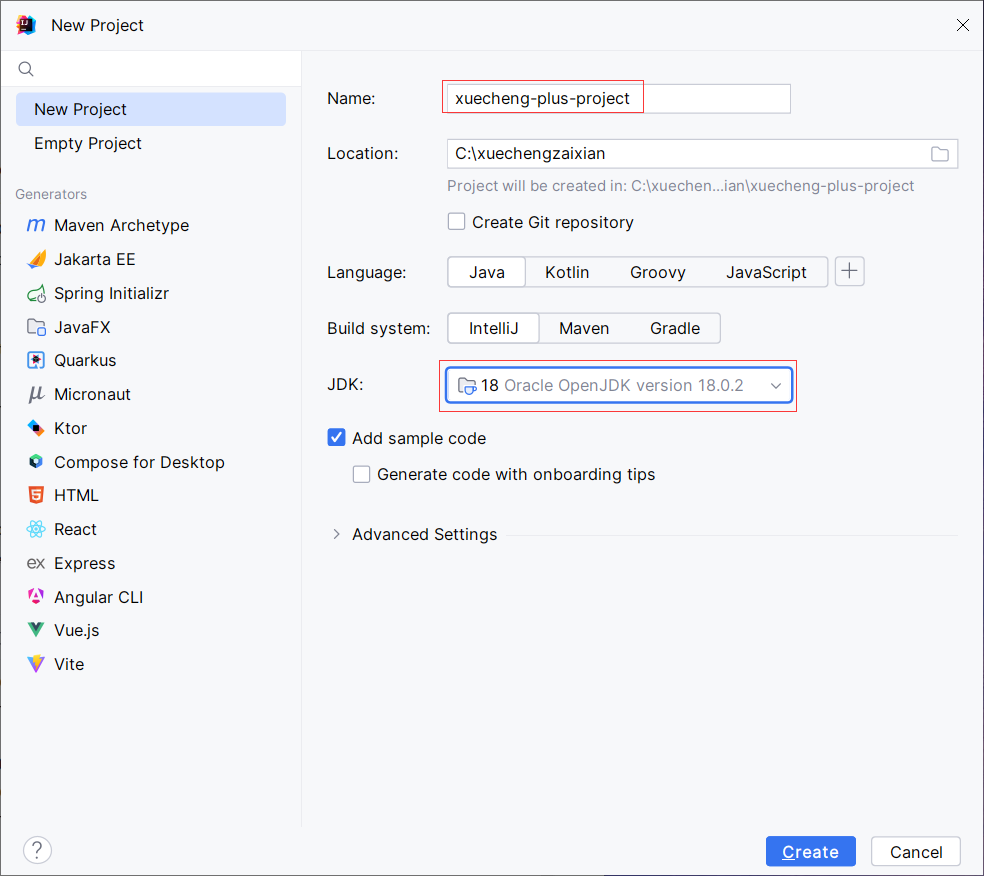Click the Vue.js logo icon
The width and height of the screenshot is (984, 876).
coord(36,629)
